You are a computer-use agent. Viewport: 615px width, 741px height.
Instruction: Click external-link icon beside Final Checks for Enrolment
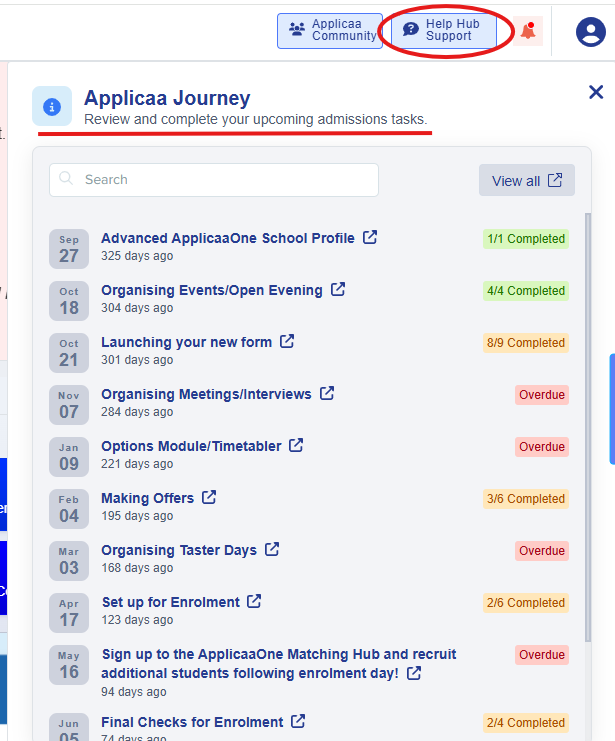click(x=298, y=721)
